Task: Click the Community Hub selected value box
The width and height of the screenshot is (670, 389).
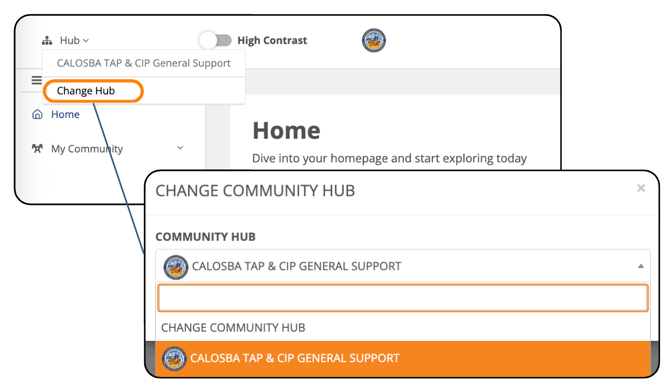Action: pos(403,266)
